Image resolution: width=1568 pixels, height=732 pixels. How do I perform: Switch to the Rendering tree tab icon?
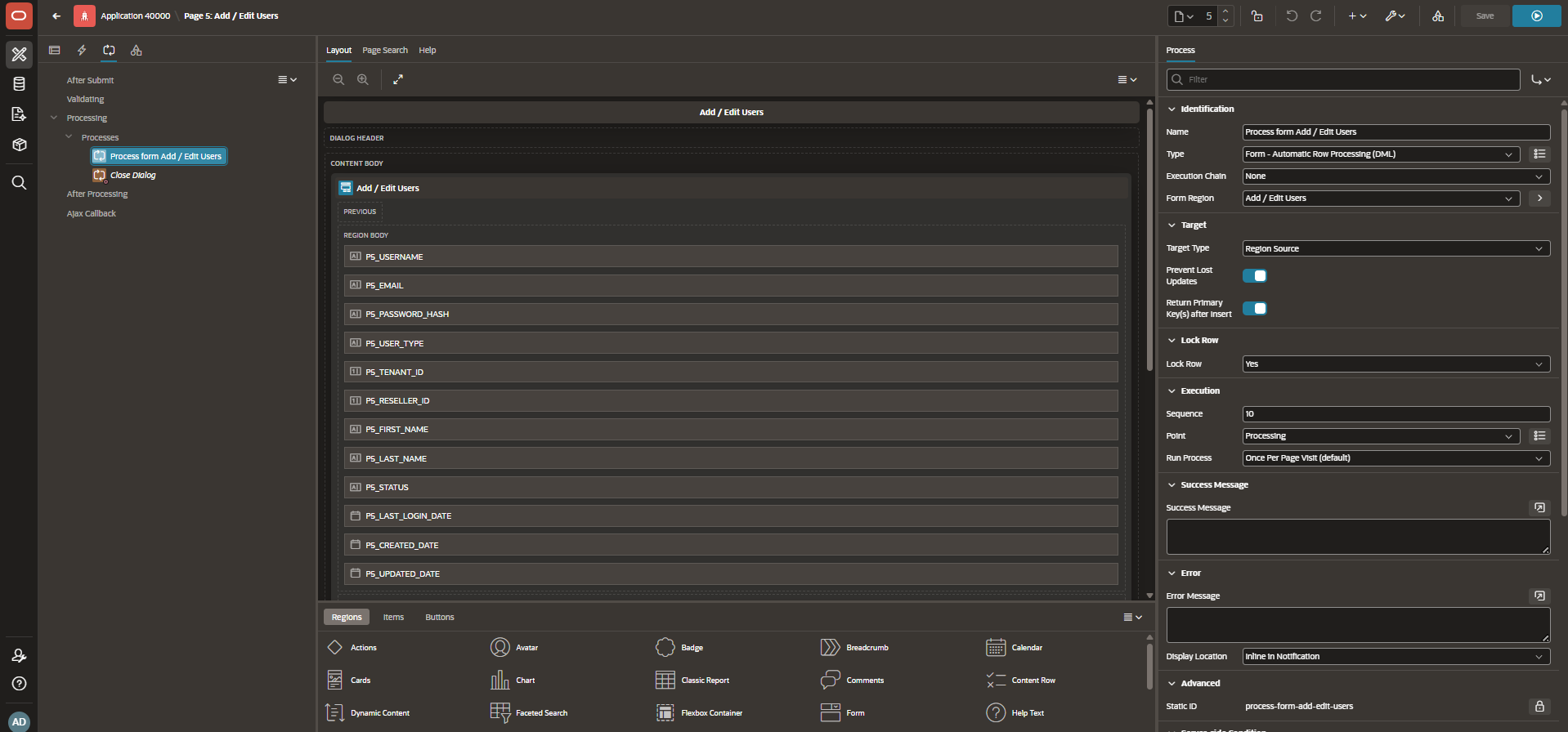[55, 50]
